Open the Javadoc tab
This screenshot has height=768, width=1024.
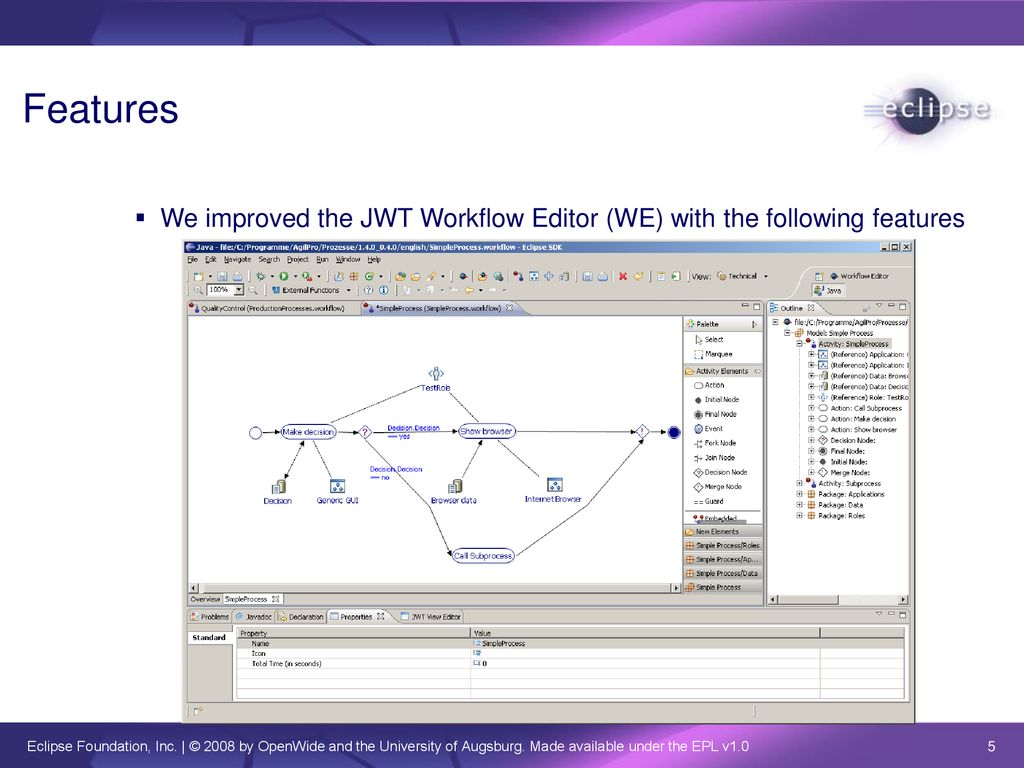pyautogui.click(x=253, y=616)
